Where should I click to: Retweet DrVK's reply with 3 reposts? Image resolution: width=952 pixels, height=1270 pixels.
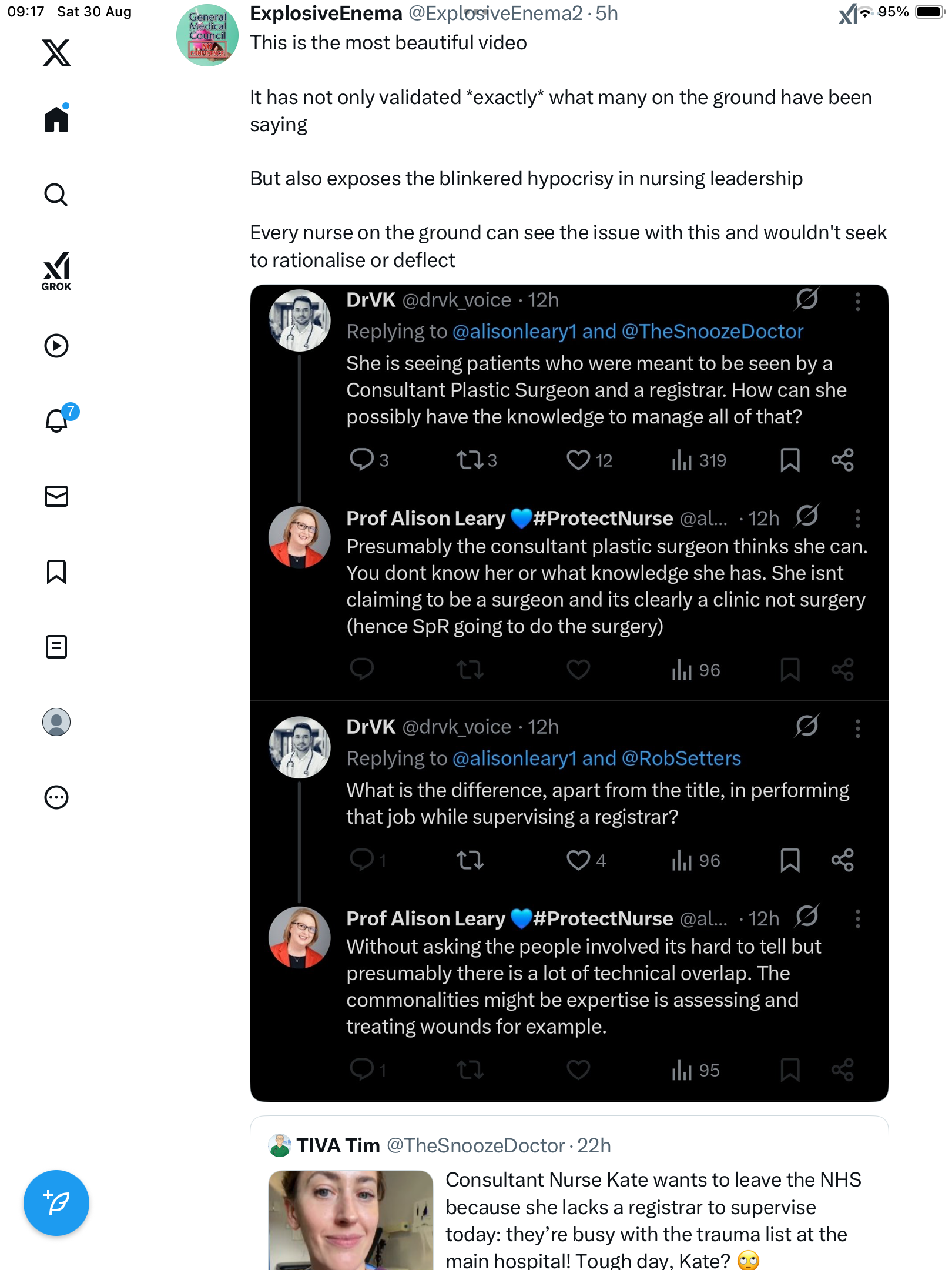click(470, 460)
